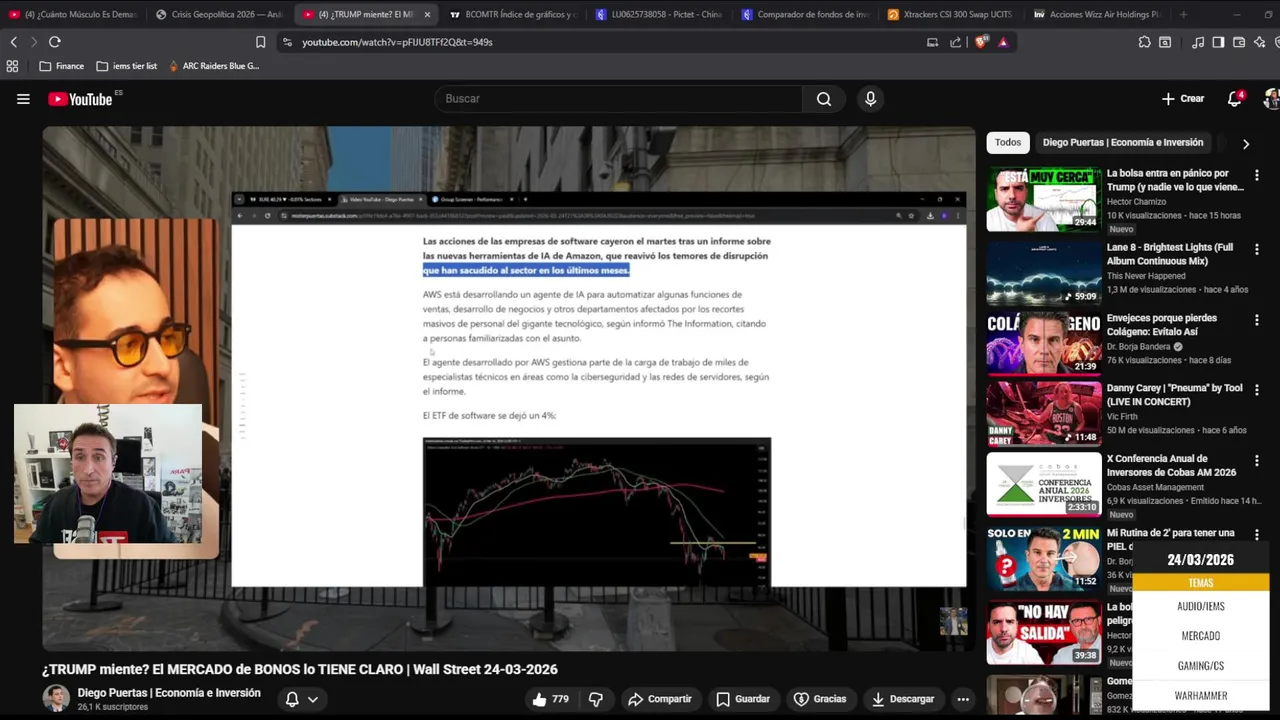Share this page via address bar share icon
The height and width of the screenshot is (720, 1280).
(x=955, y=42)
